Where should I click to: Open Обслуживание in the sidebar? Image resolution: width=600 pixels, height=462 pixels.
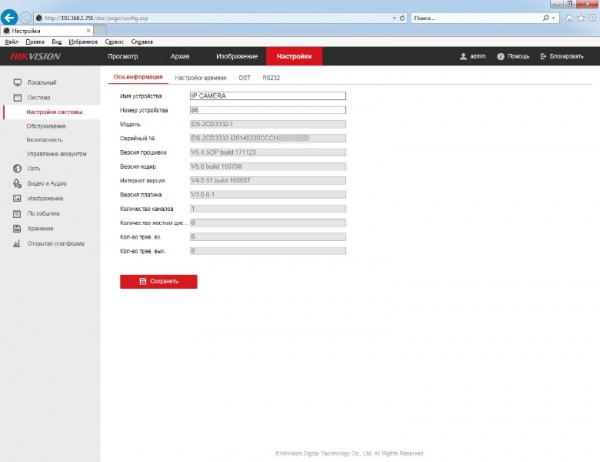click(46, 126)
